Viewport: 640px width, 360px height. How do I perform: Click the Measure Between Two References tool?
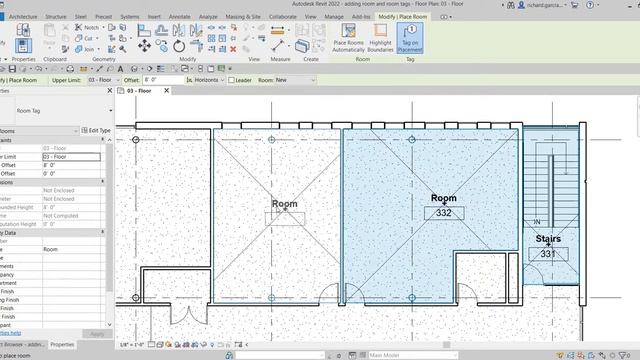coord(278,45)
